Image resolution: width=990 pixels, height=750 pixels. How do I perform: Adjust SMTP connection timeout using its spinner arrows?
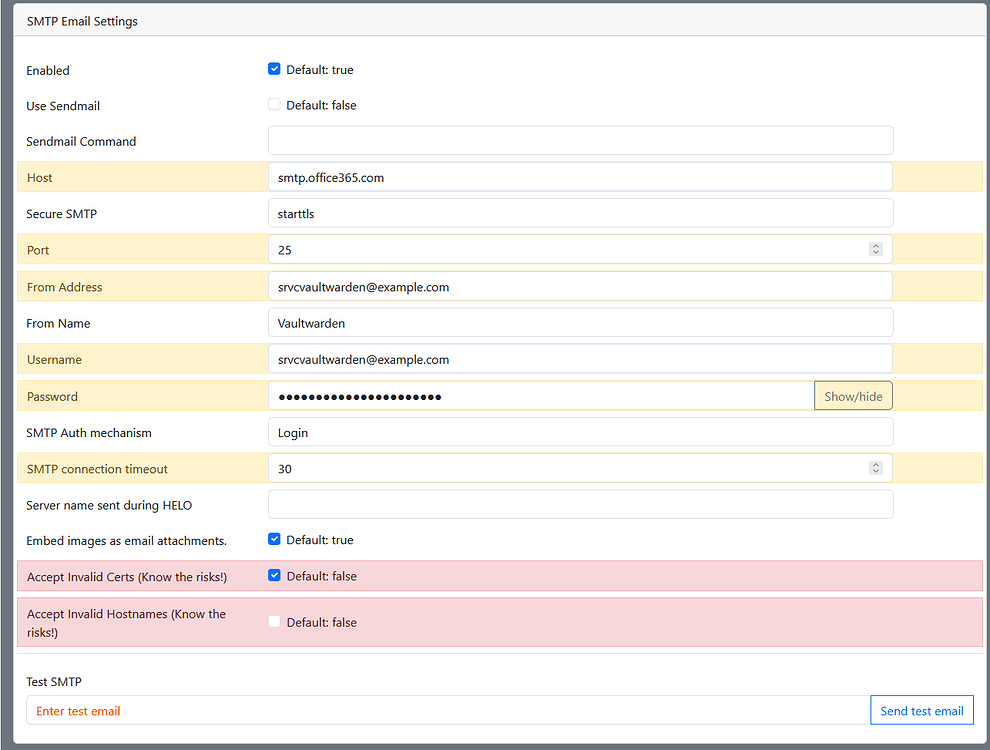pyautogui.click(x=875, y=468)
